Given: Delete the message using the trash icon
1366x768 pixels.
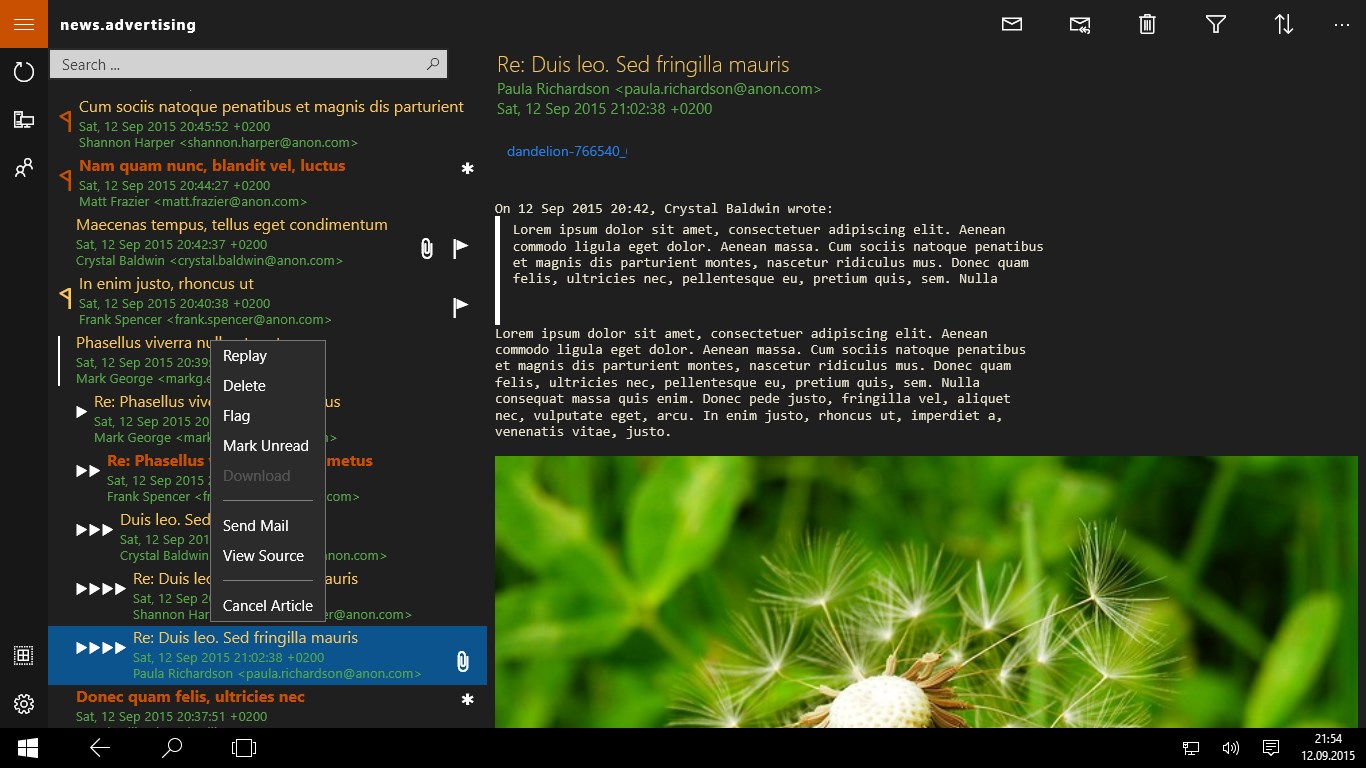Looking at the screenshot, I should pos(1146,24).
